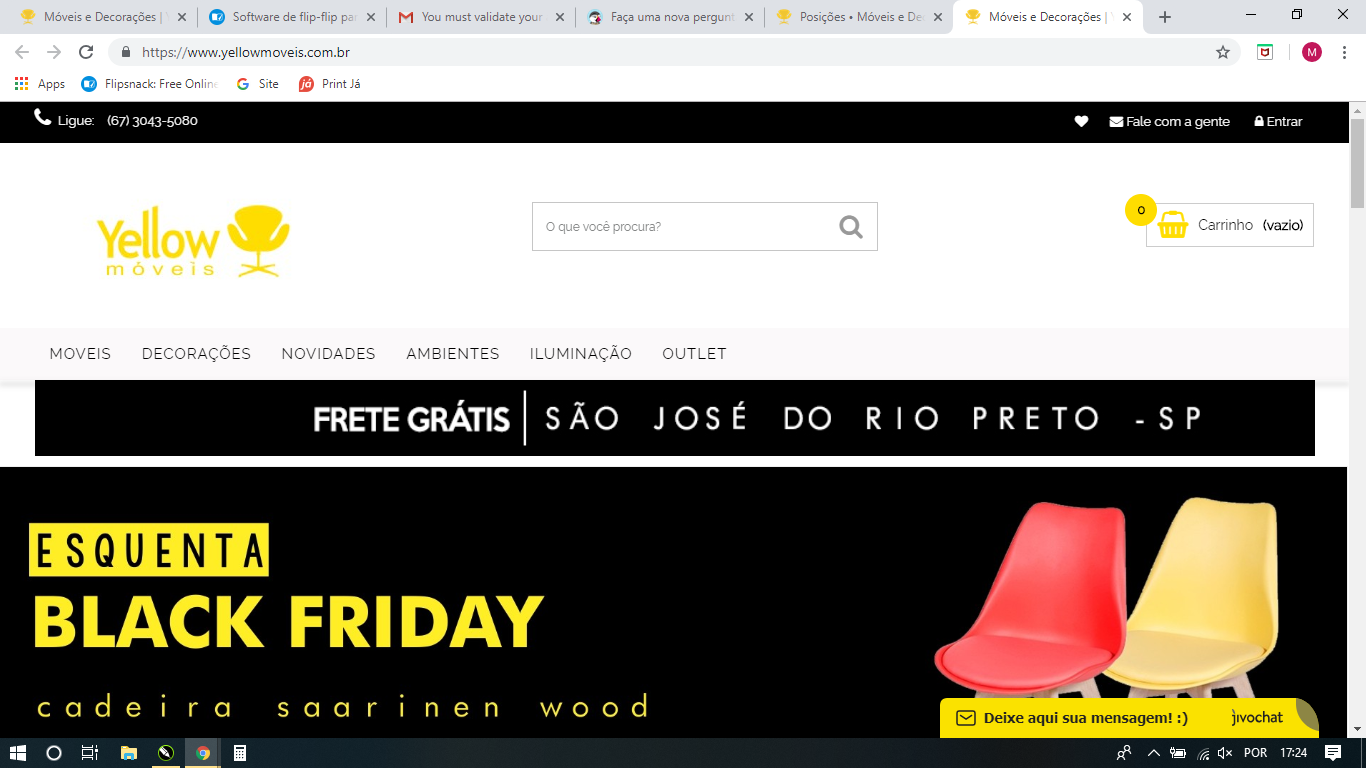Image resolution: width=1366 pixels, height=768 pixels.
Task: Bookmark page with the star icon
Action: point(1223,52)
